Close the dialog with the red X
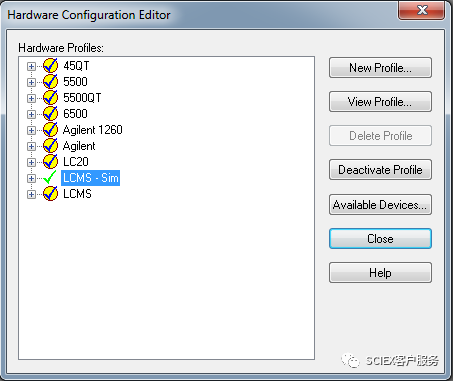 [422, 10]
